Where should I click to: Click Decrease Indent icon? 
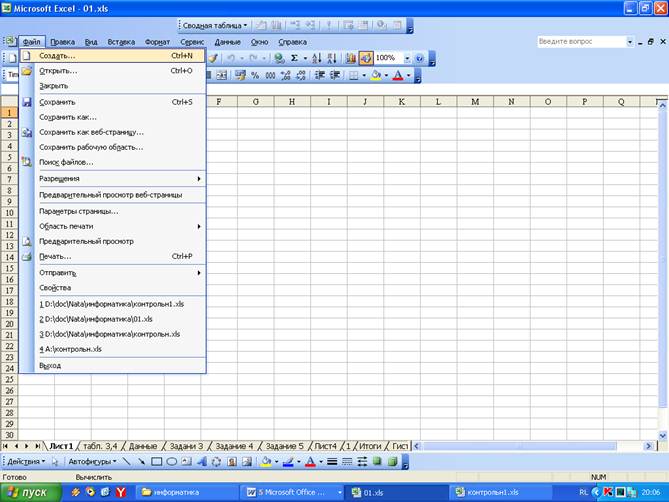click(x=320, y=76)
